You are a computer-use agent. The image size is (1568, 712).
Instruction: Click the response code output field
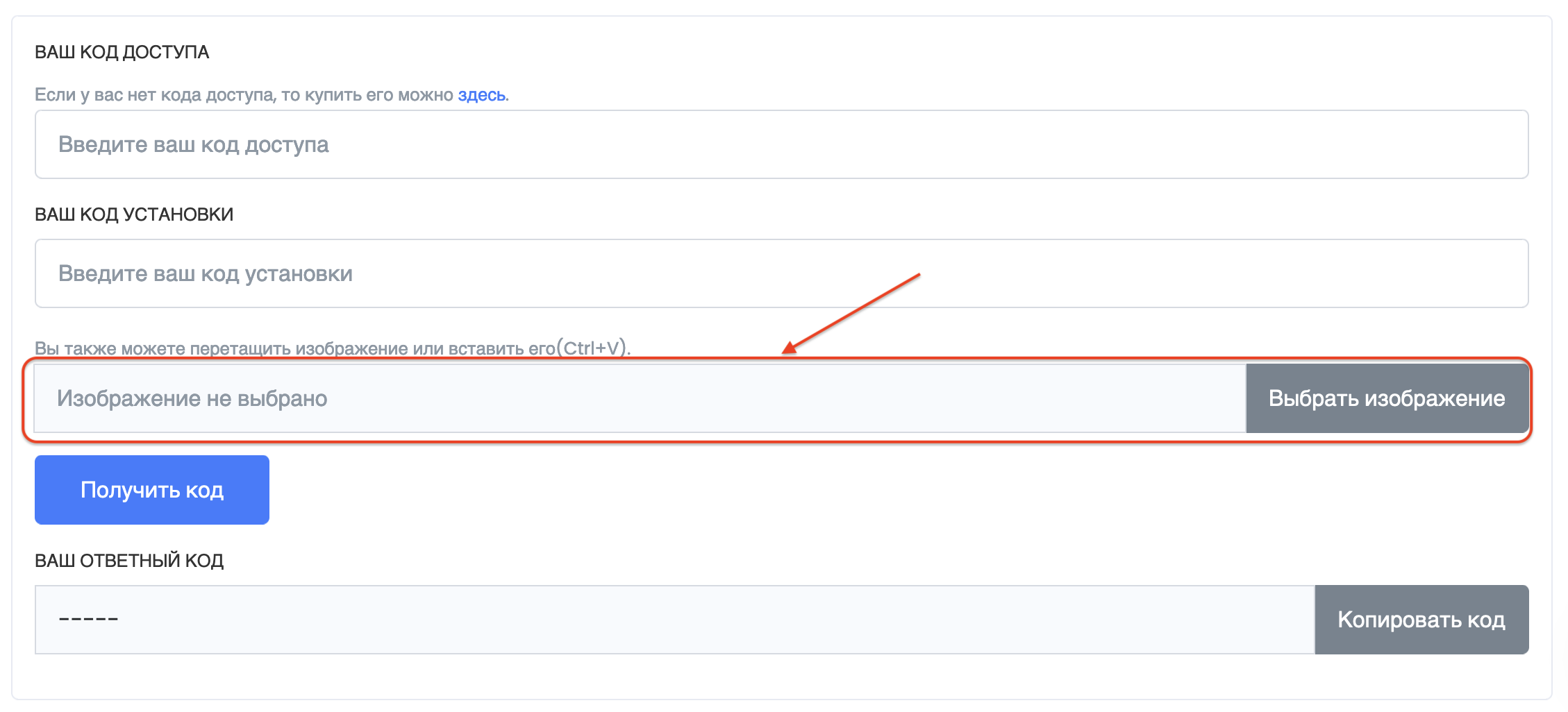674,619
